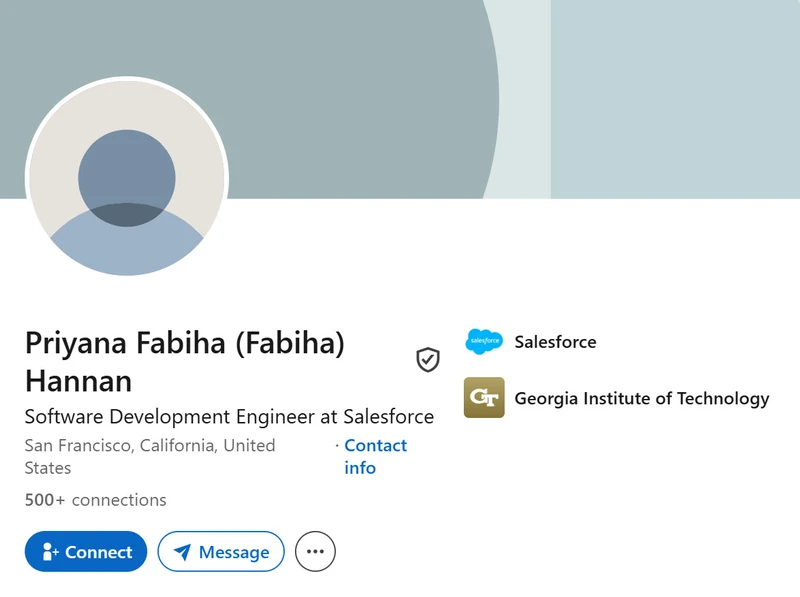Open Georgia Institute of Technology link

[642, 399]
